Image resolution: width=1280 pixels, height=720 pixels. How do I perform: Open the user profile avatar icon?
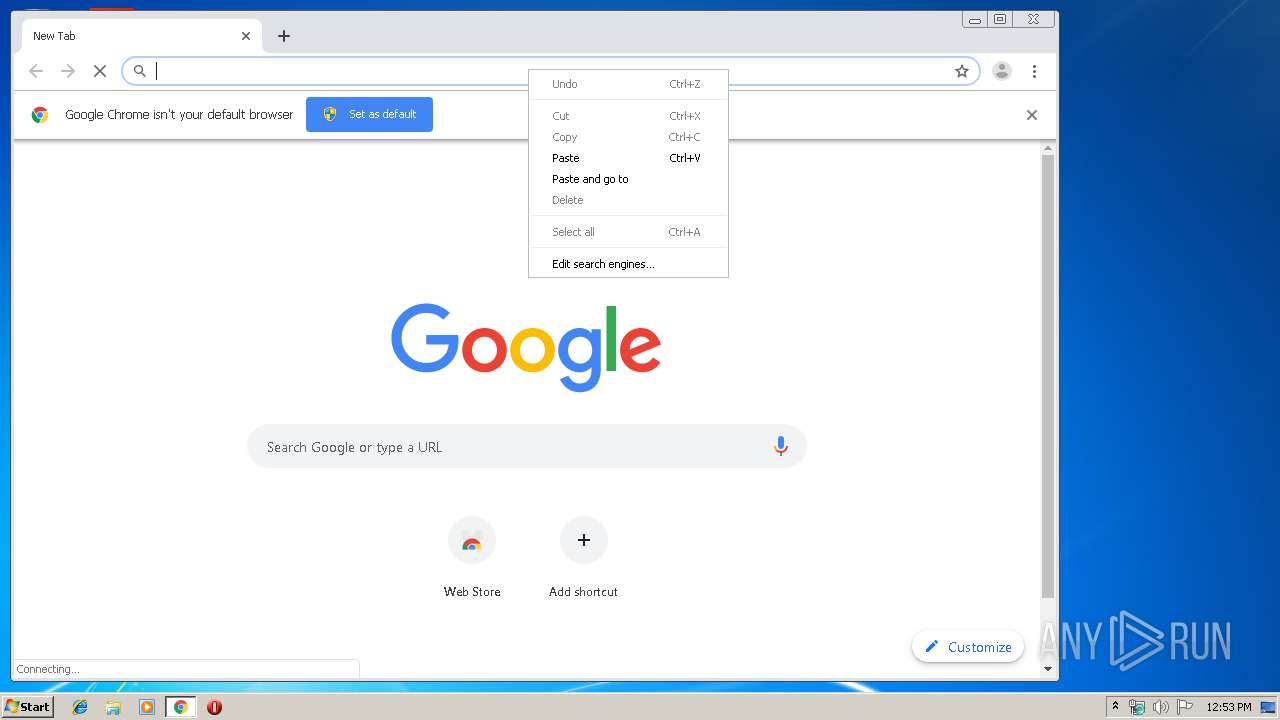tap(1001, 71)
